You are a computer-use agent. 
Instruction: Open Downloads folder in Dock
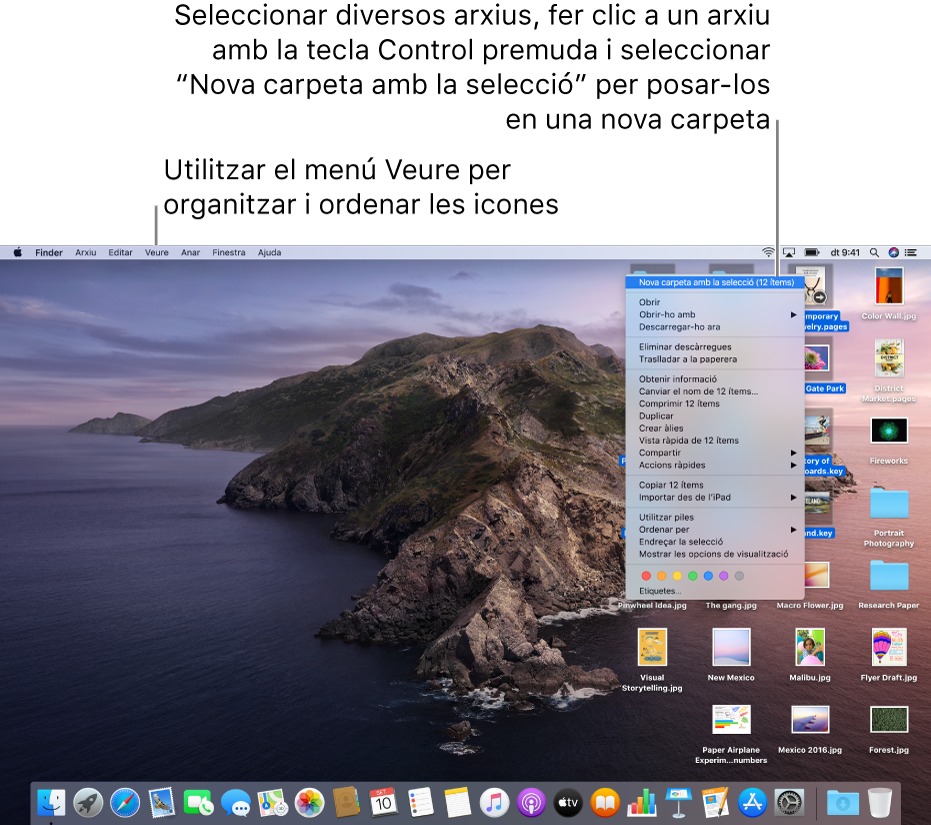(x=843, y=802)
